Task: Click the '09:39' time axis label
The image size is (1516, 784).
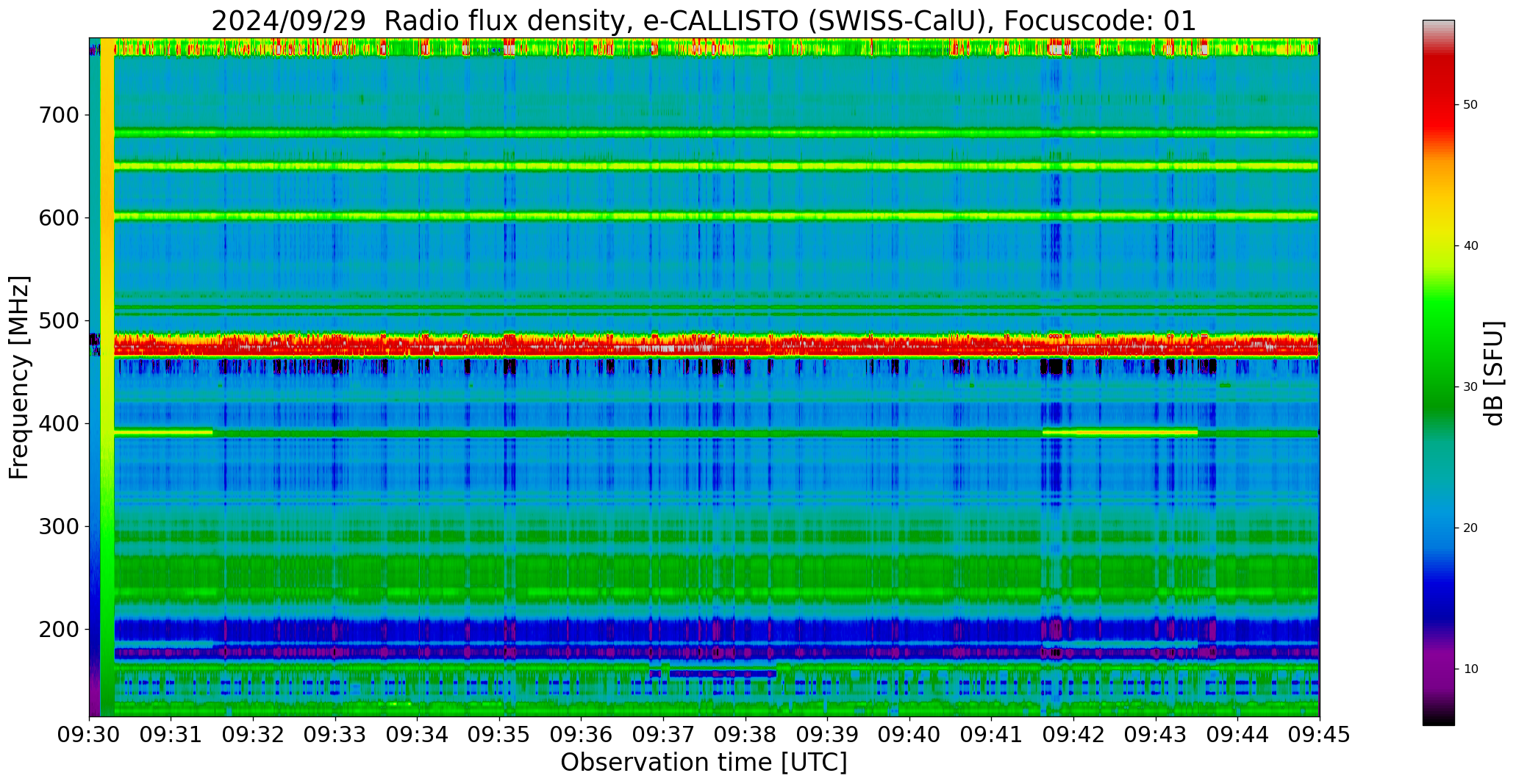Action: click(827, 734)
